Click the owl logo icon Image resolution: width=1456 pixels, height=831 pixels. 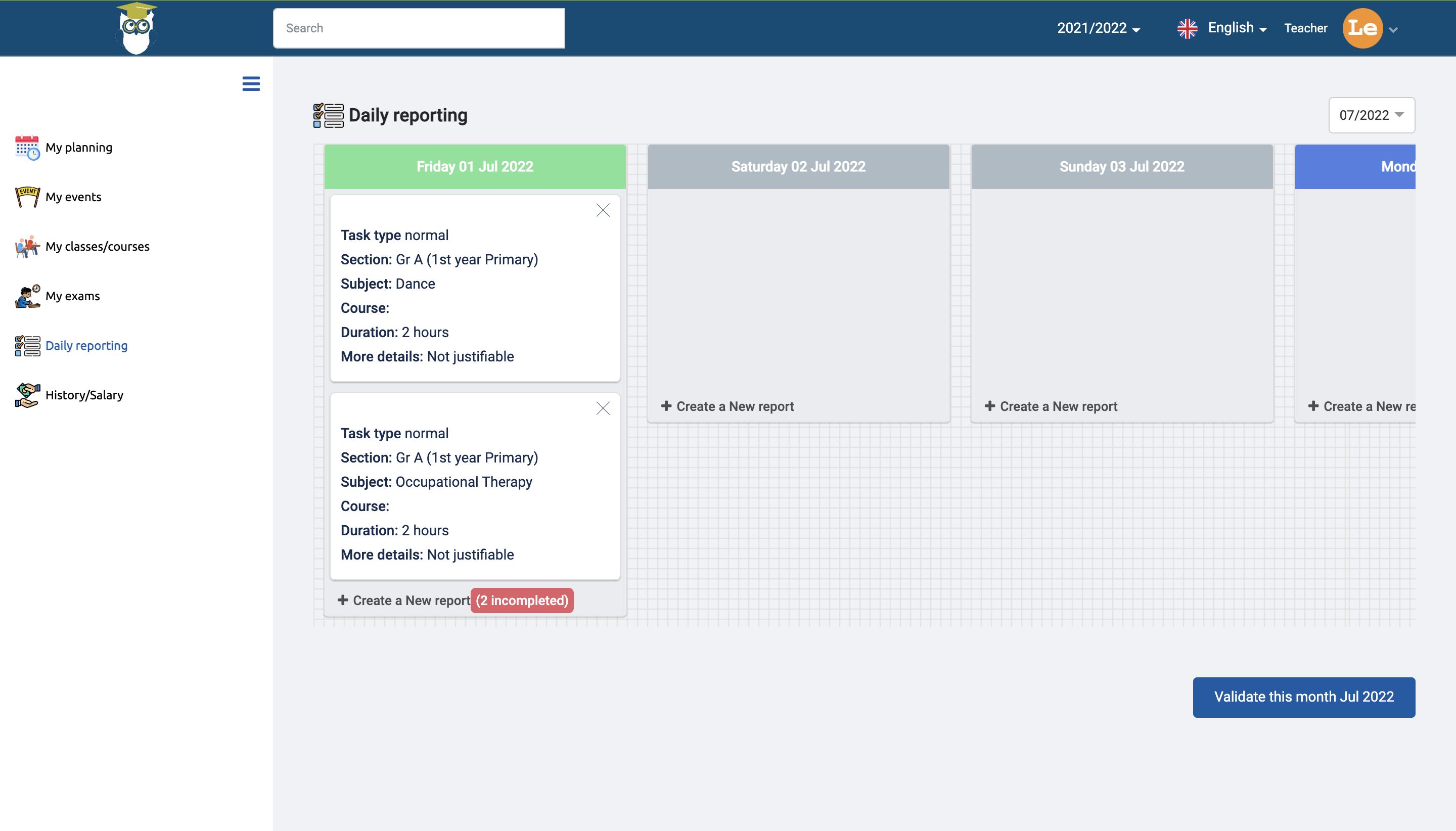coord(136,28)
